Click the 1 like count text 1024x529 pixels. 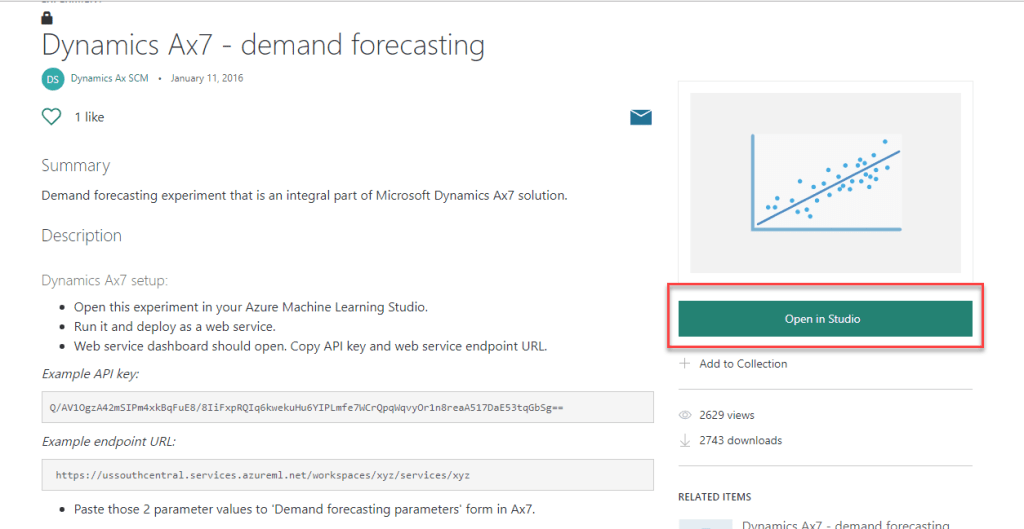click(x=89, y=117)
